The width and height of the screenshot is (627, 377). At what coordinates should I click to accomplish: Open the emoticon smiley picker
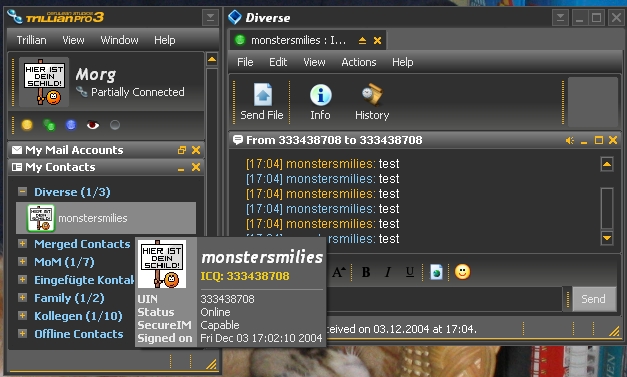click(462, 272)
